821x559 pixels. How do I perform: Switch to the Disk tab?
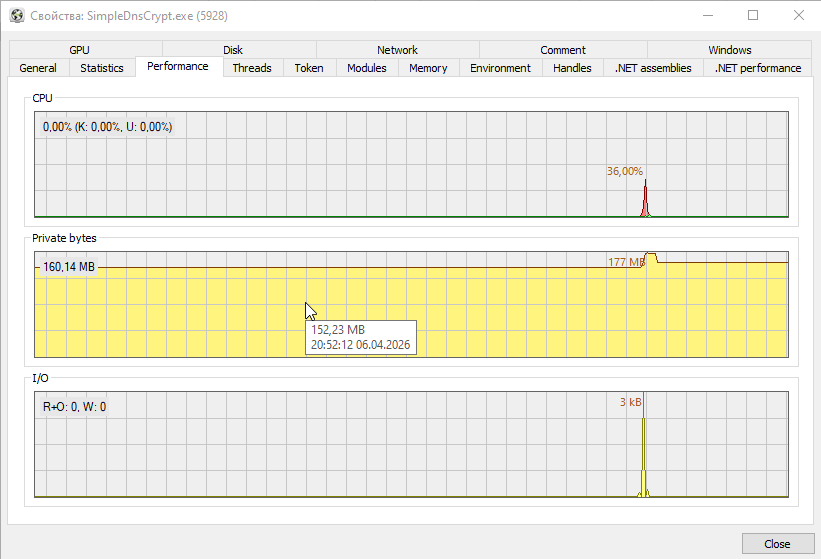pyautogui.click(x=233, y=50)
